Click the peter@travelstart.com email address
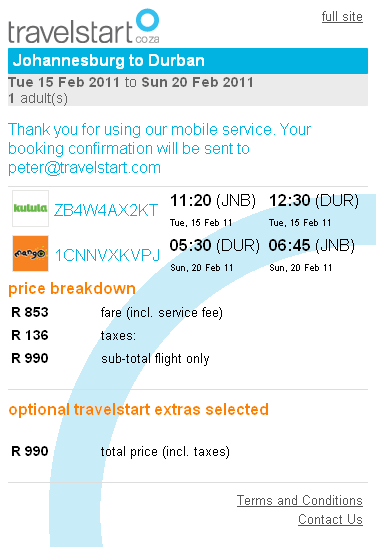Viewport: 376px width, 547px height. (x=84, y=168)
